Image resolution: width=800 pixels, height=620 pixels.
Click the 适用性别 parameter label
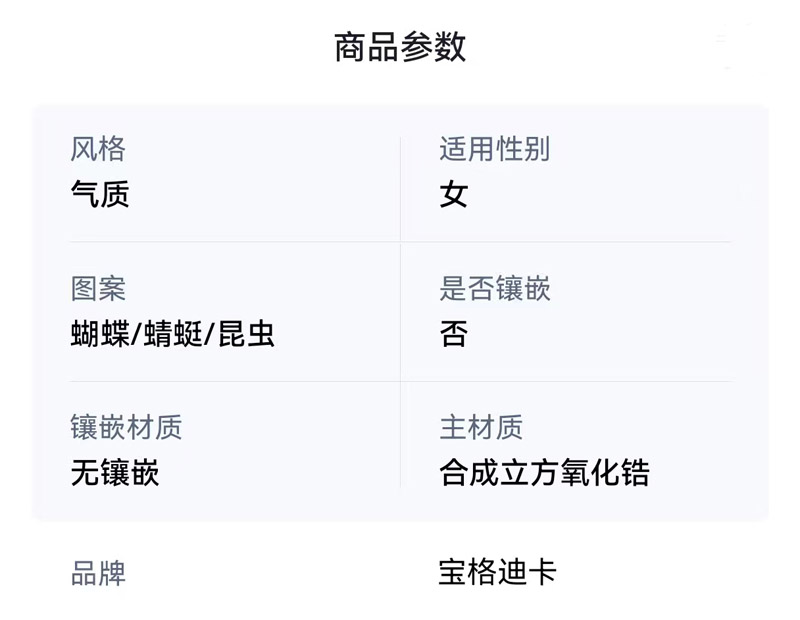[494, 150]
